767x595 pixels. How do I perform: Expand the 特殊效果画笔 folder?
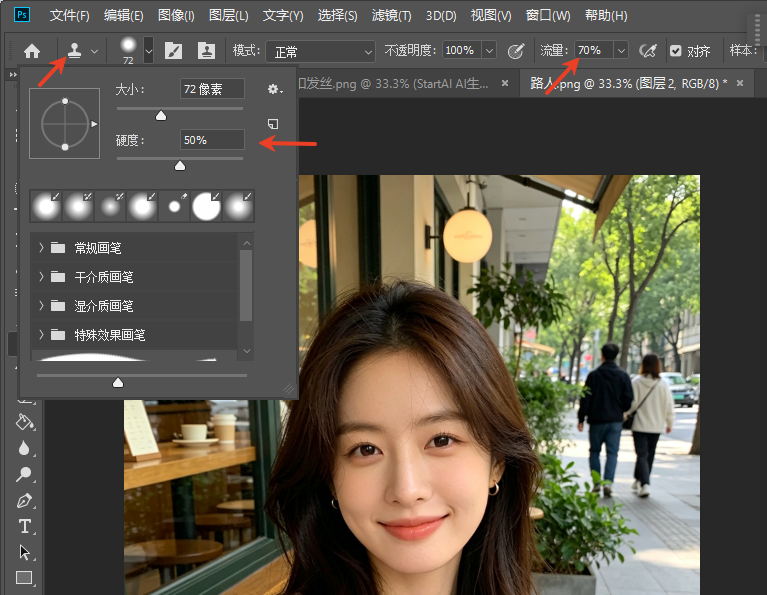(x=42, y=335)
